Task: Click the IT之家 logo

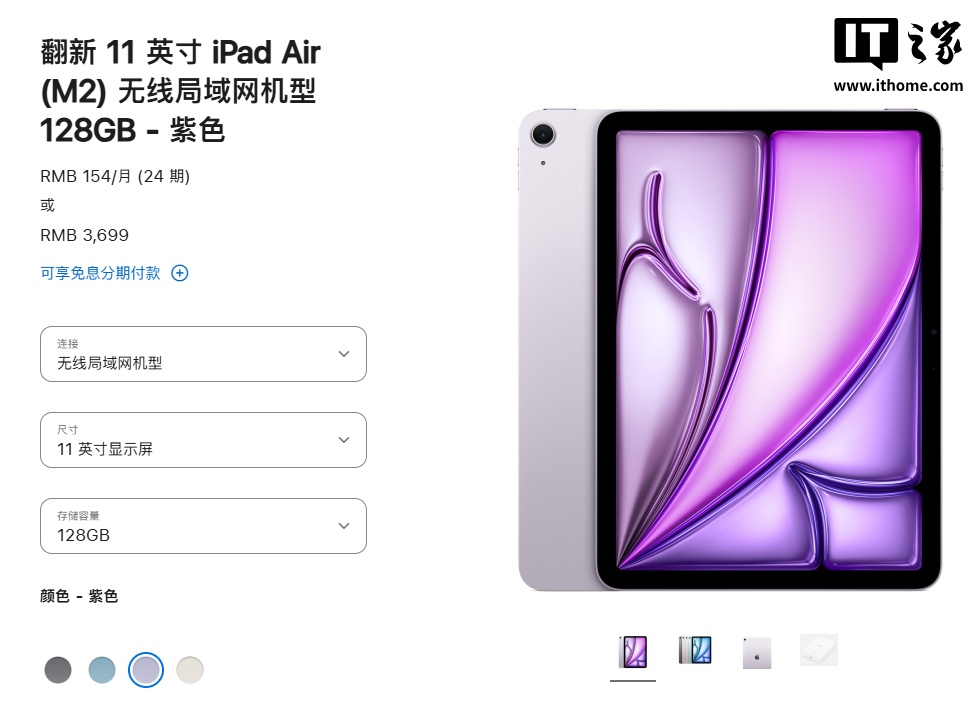Action: pyautogui.click(x=898, y=42)
